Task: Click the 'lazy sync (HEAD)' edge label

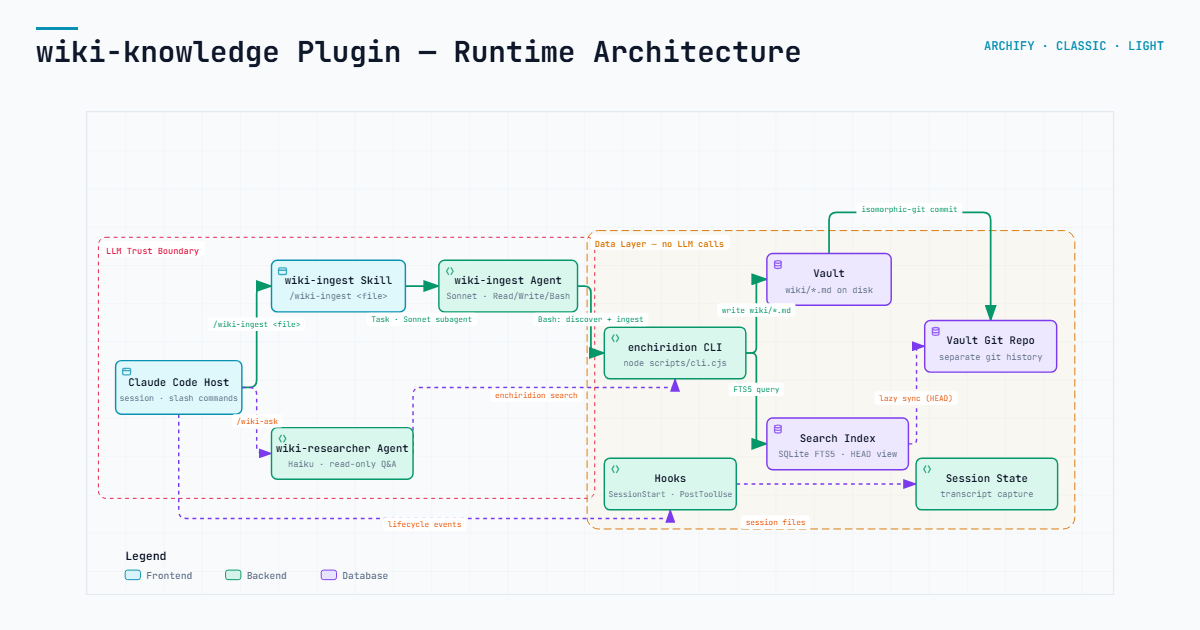Action: coord(917,398)
